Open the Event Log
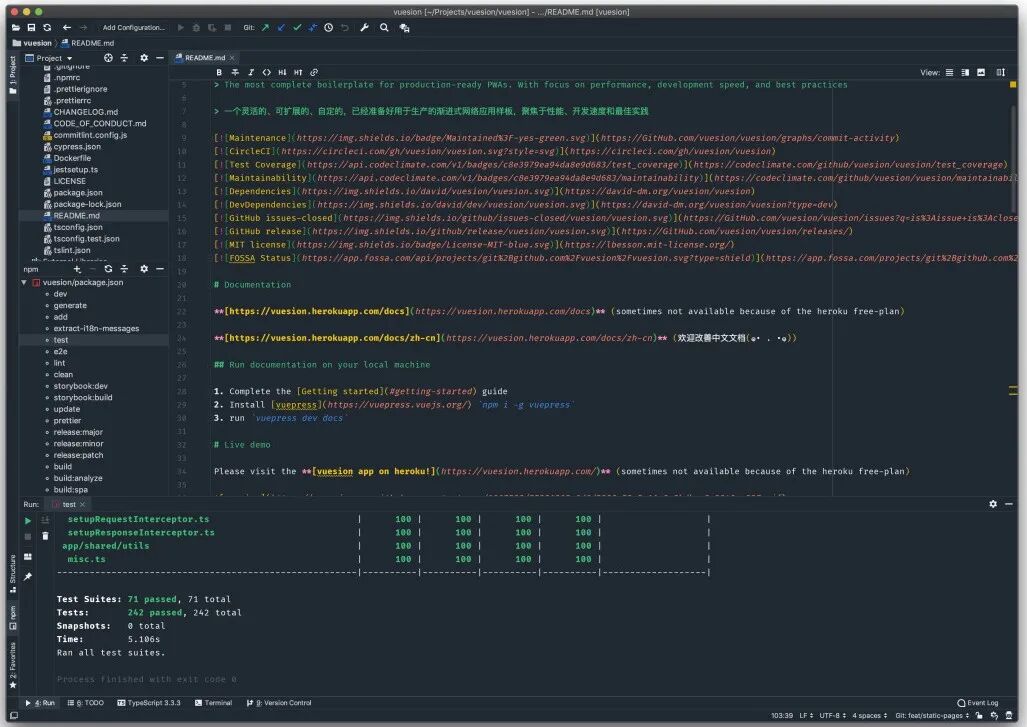 [x=978, y=703]
